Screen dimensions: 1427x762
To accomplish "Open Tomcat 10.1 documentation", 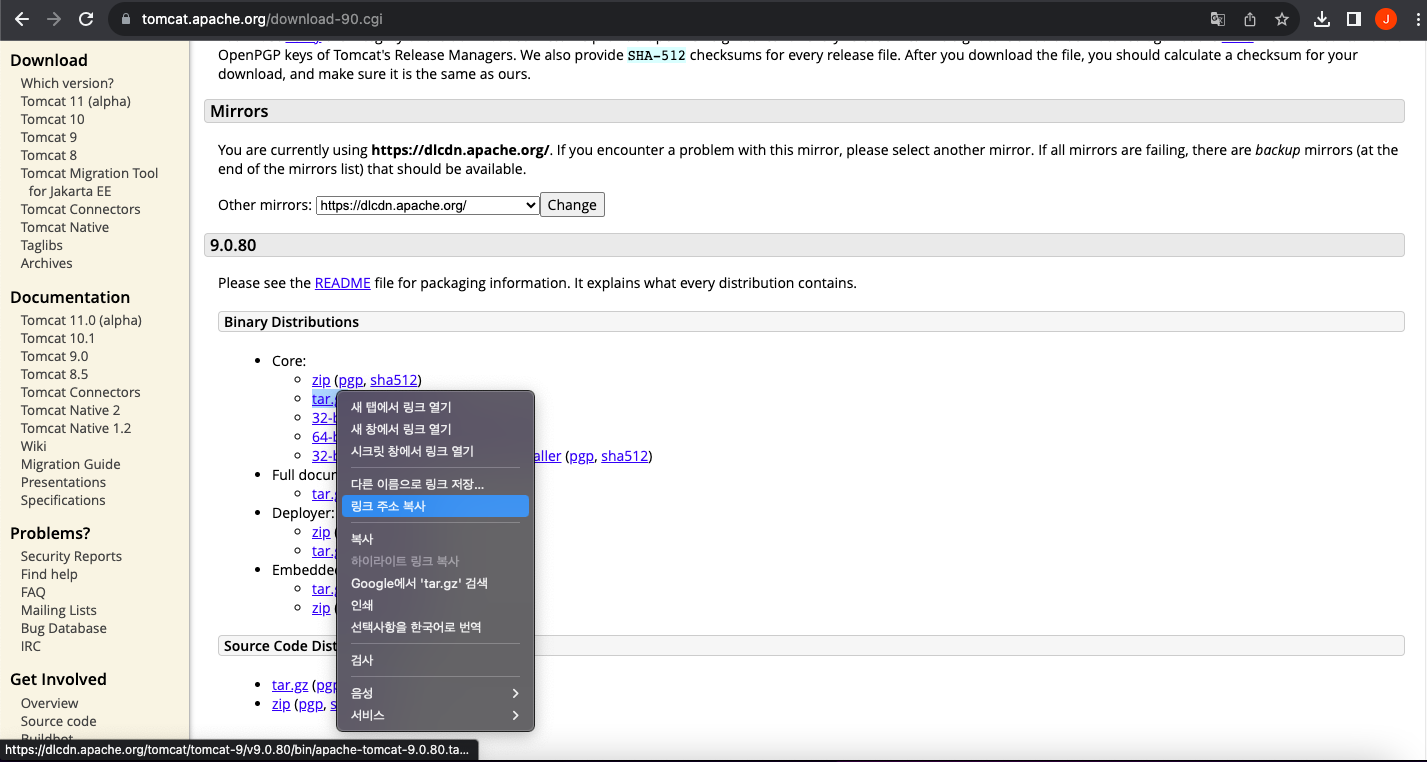I will pyautogui.click(x=58, y=338).
